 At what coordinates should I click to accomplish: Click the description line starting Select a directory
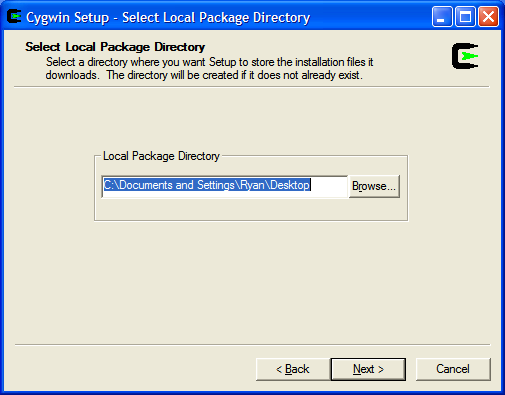pos(209,62)
